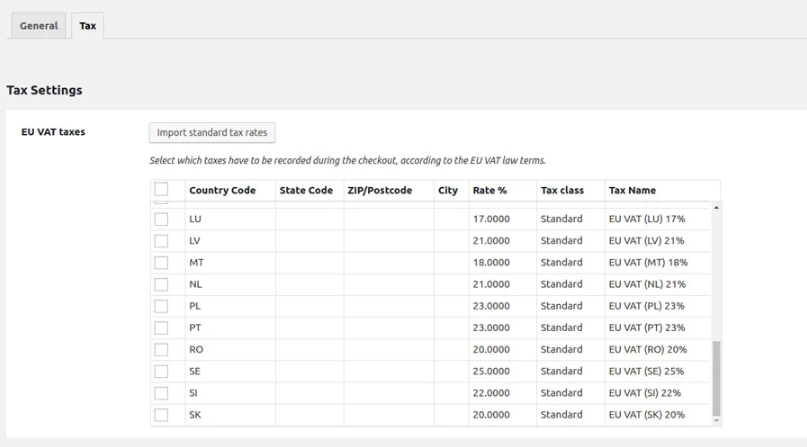Click the EU VAT (RO) 20% tax name

648,349
